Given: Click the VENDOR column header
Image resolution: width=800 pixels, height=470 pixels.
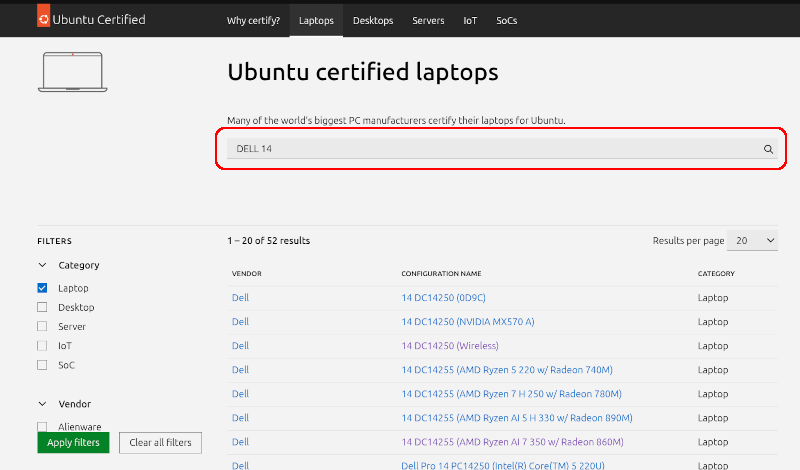Looking at the screenshot, I should [246, 274].
